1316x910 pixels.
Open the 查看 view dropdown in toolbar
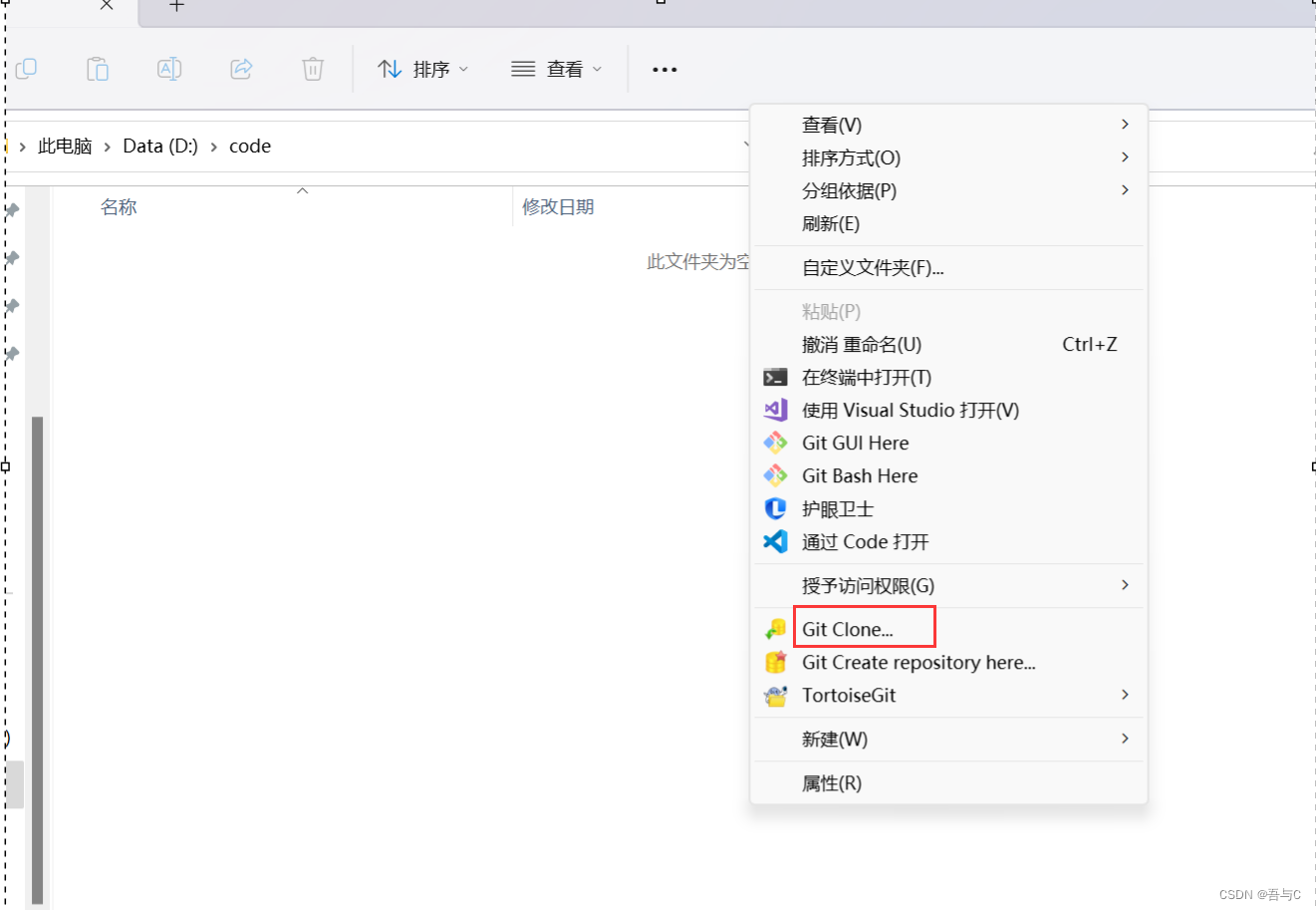coord(556,69)
